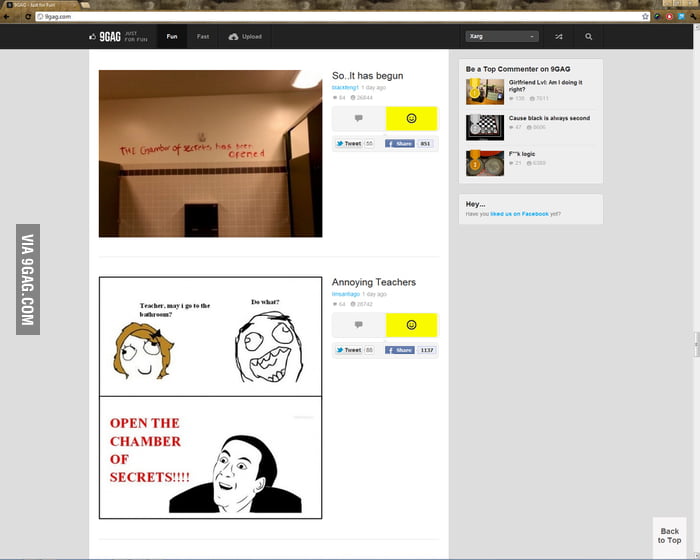Open 'Cause black is always second' thumbnail
Image resolution: width=700 pixels, height=560 pixels.
click(485, 127)
